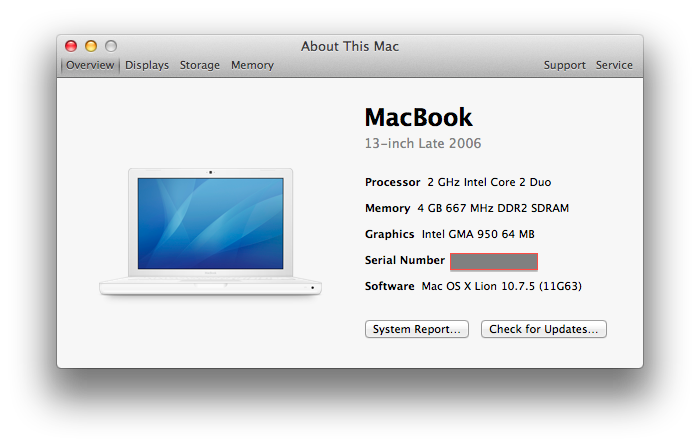Click the Processor label
The image size is (700, 447).
pos(392,182)
